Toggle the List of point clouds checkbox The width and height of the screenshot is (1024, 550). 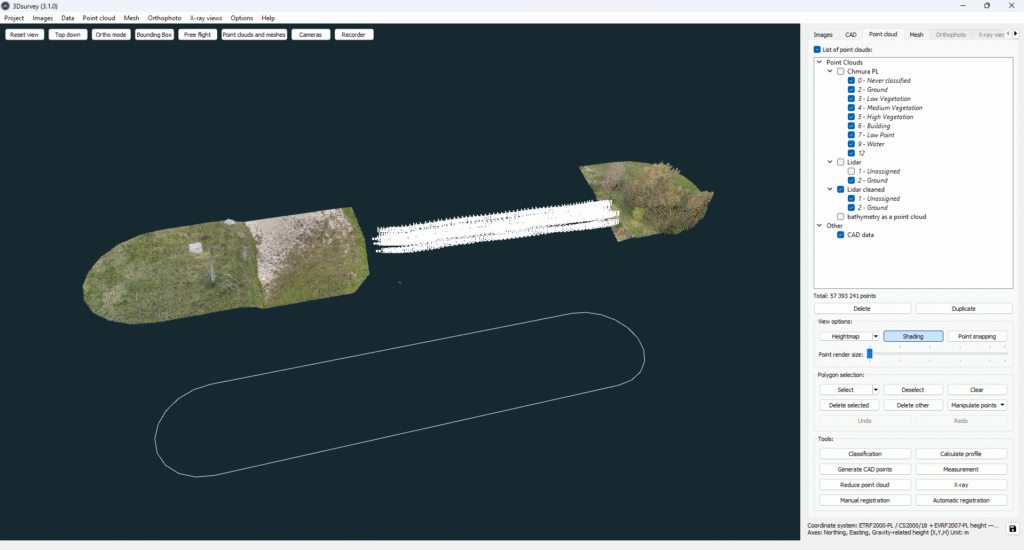817,50
